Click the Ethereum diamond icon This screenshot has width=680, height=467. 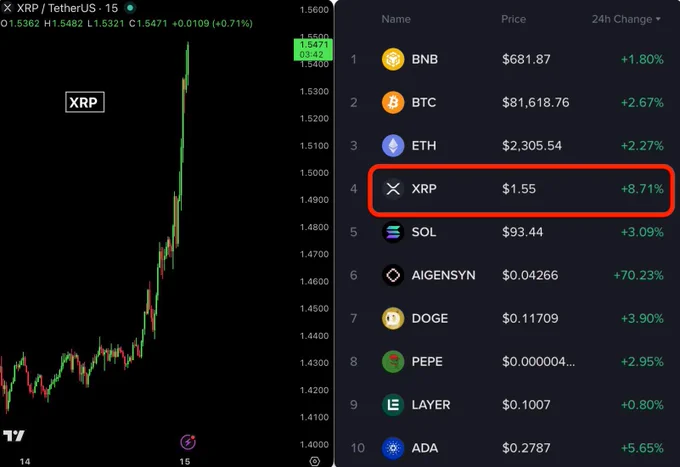coord(393,146)
